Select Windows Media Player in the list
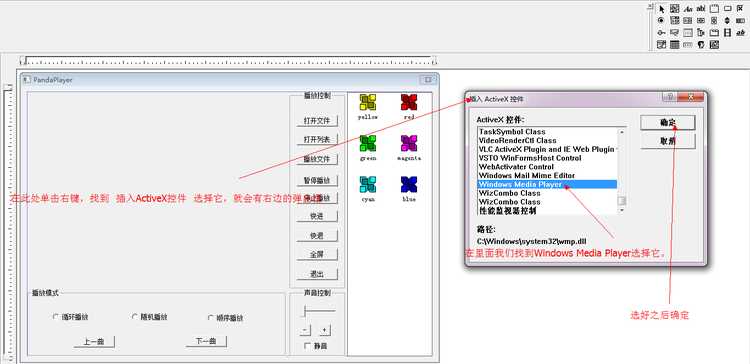Viewport: 750px width, 364px height. pyautogui.click(x=547, y=184)
